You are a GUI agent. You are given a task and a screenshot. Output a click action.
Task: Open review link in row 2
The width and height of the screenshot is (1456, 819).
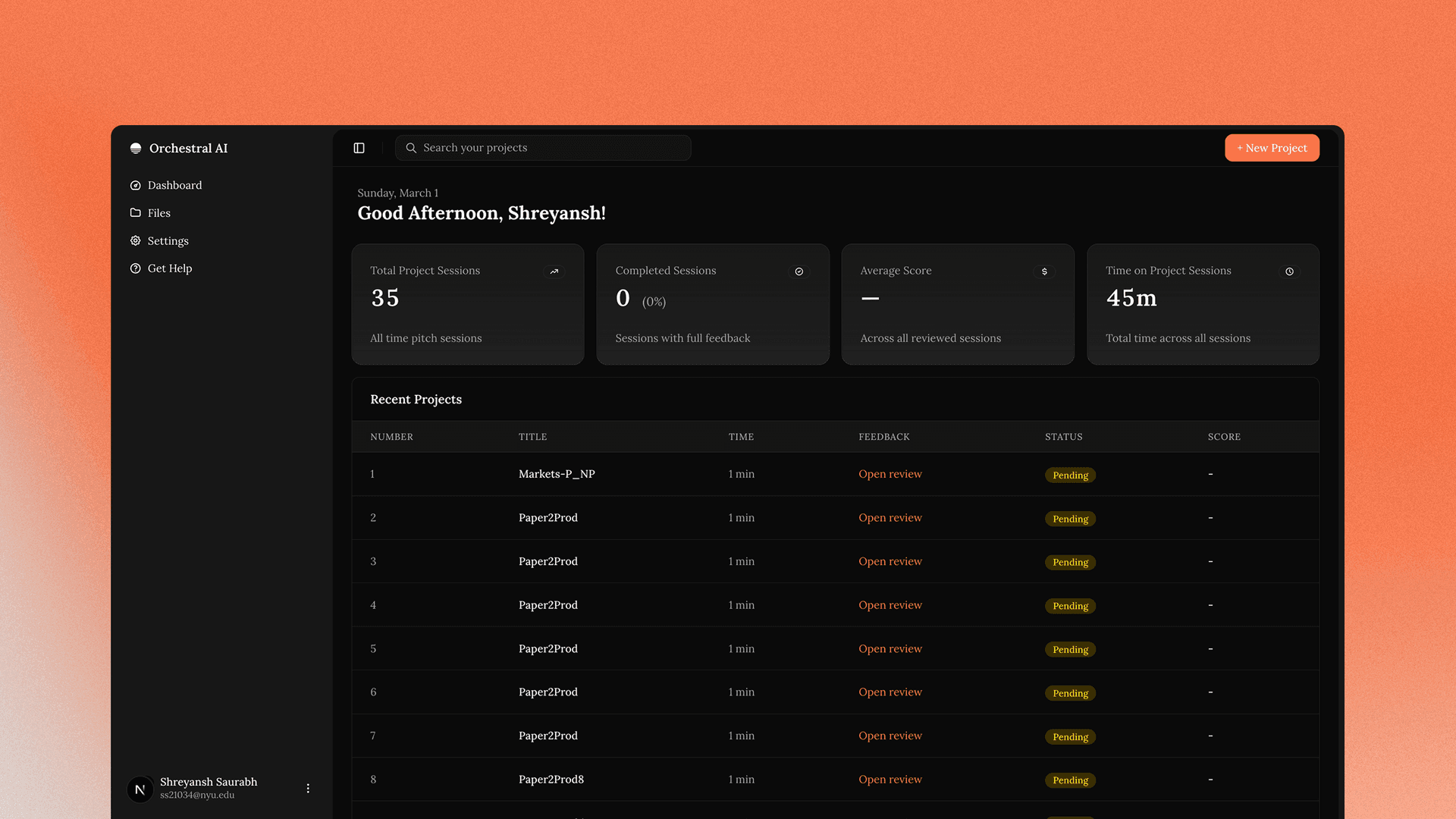(x=890, y=518)
